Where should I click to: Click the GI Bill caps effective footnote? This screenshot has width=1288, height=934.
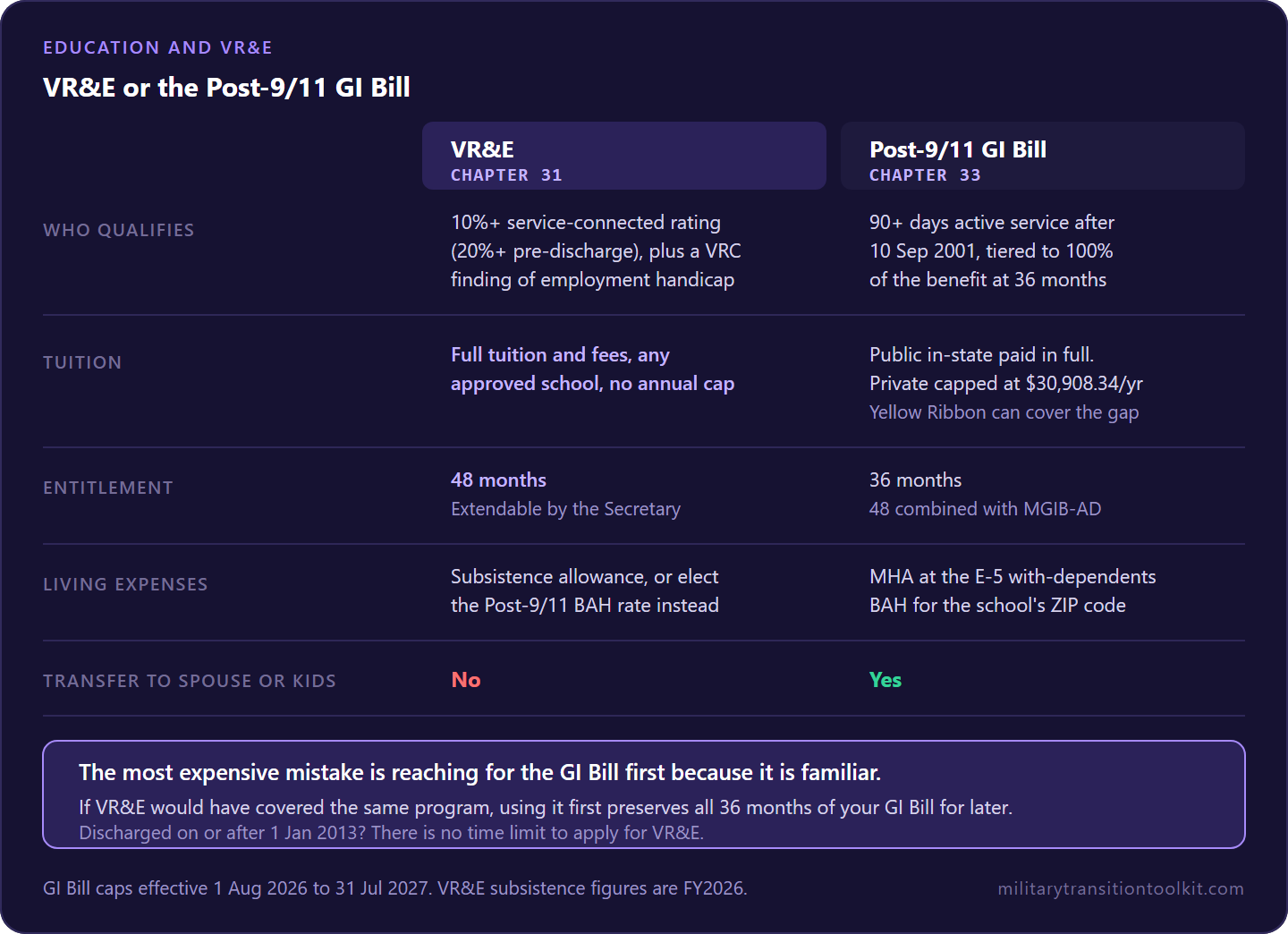point(394,888)
